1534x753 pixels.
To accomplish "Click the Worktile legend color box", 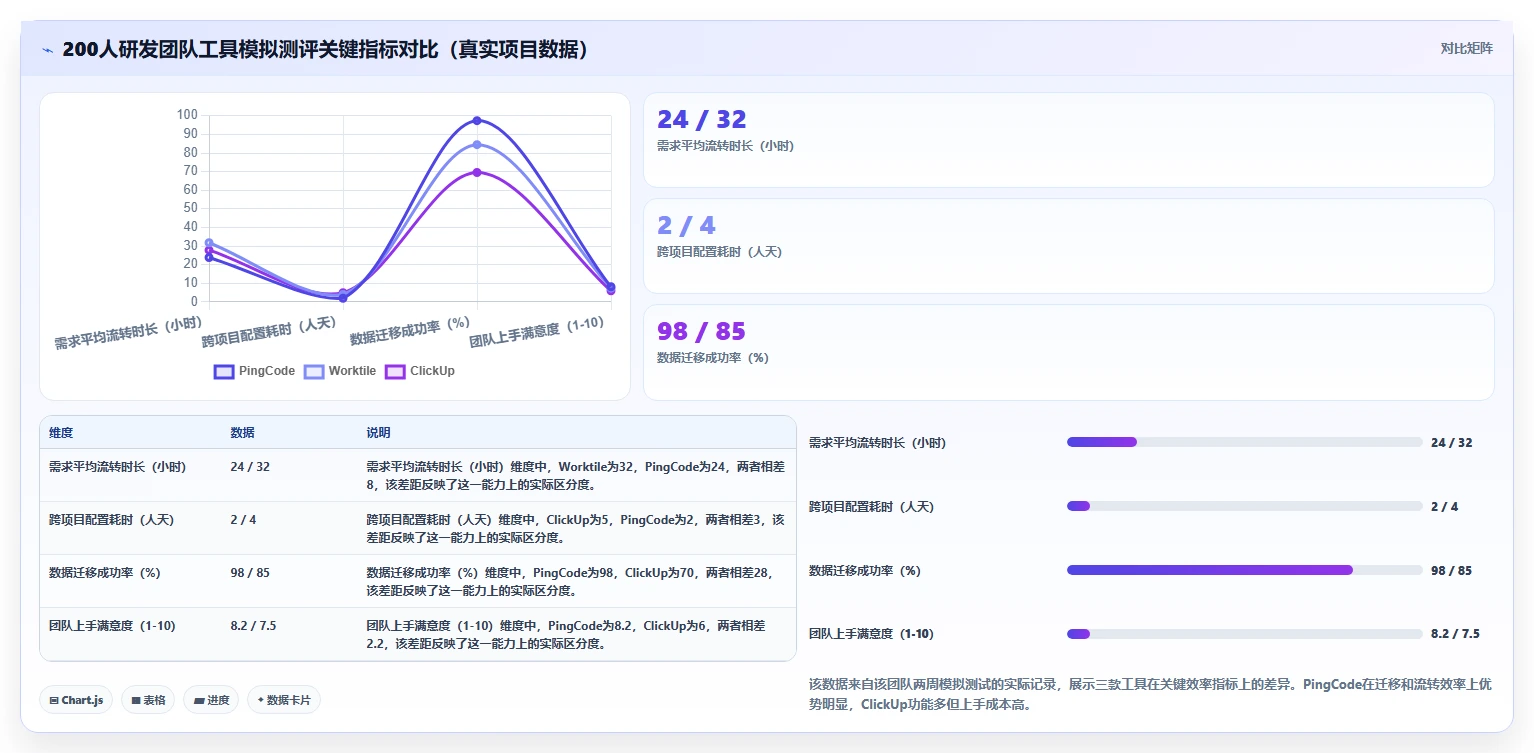I will click(314, 371).
